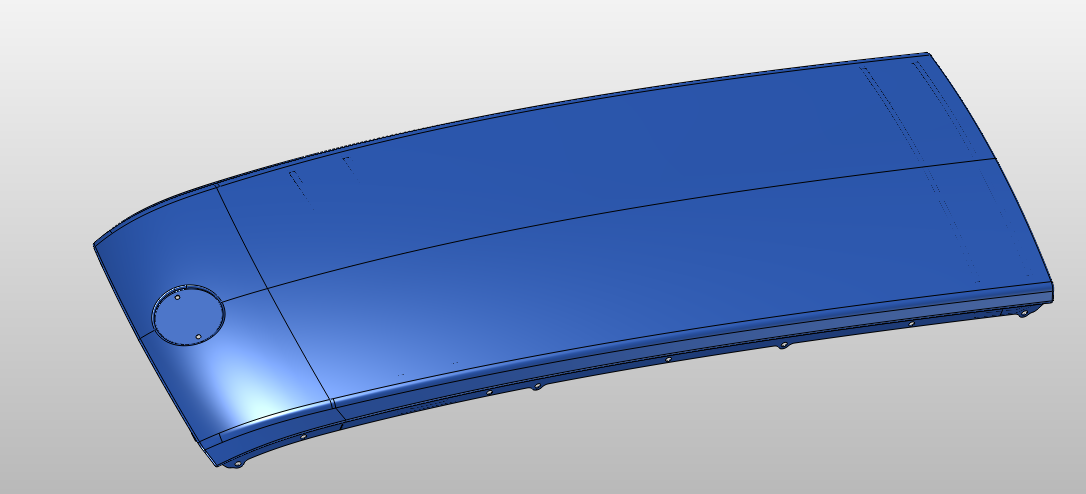Select the leftmost mounting hole on the bottom flange
The height and width of the screenshot is (494, 1086).
(x=237, y=465)
